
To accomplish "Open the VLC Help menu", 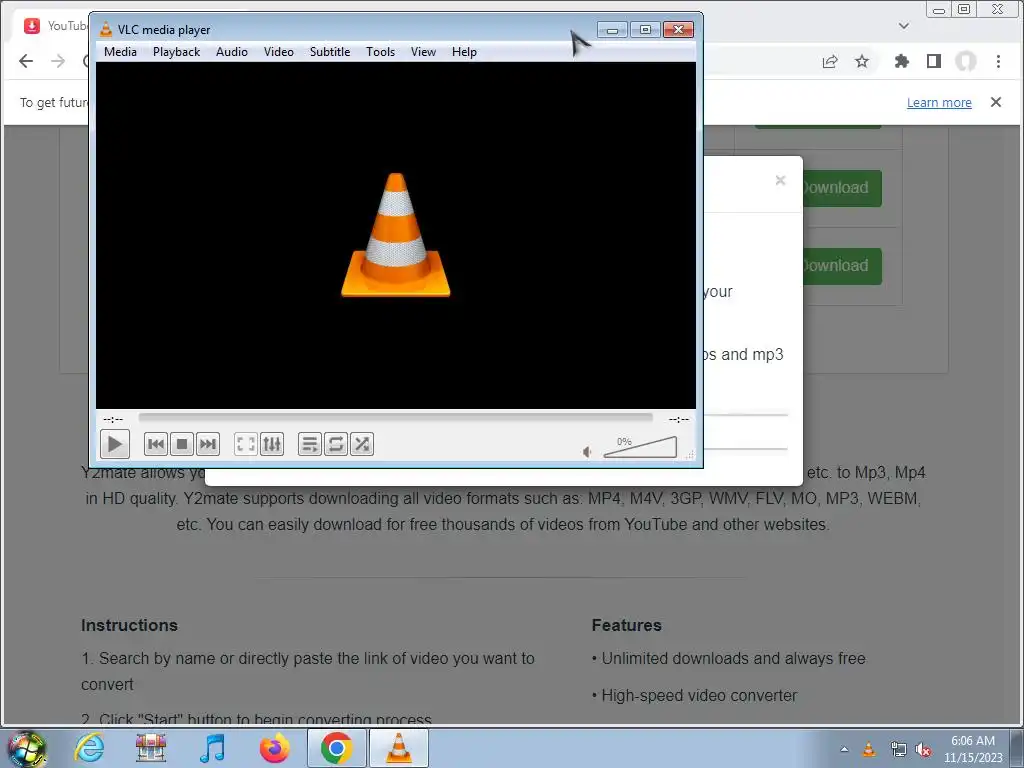I will [x=464, y=52].
